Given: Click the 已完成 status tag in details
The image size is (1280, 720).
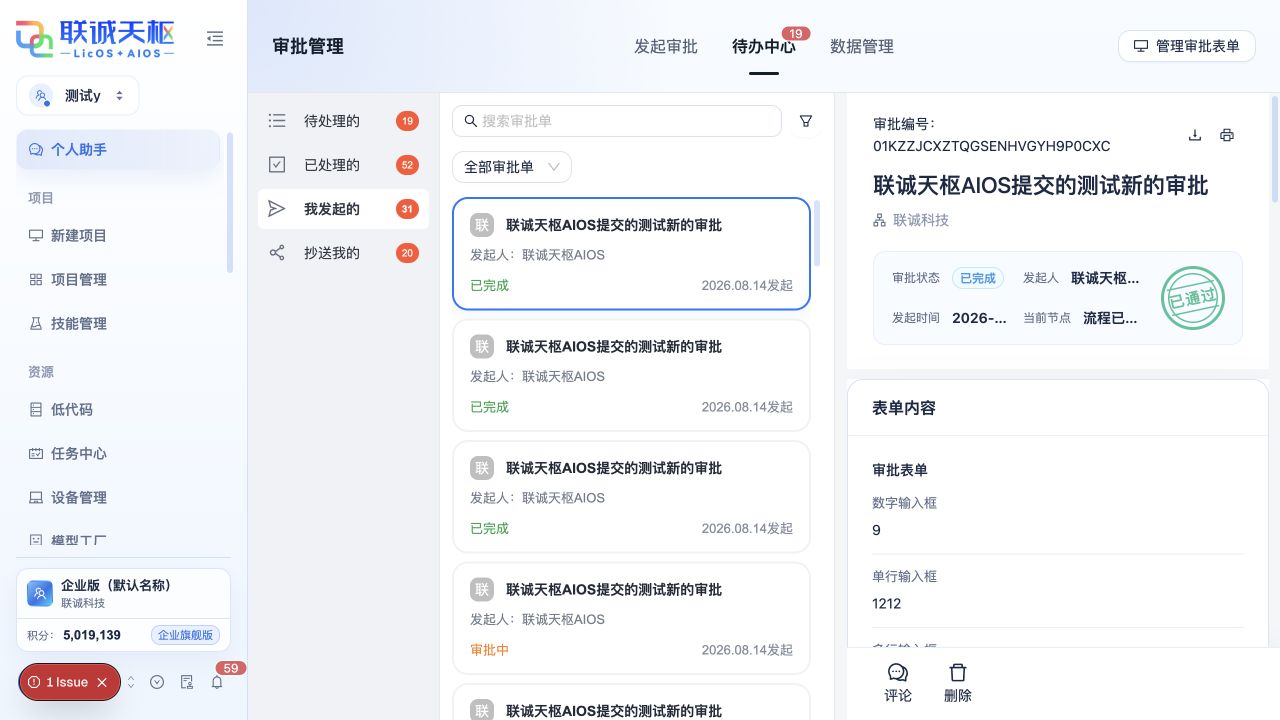Looking at the screenshot, I should [x=978, y=278].
